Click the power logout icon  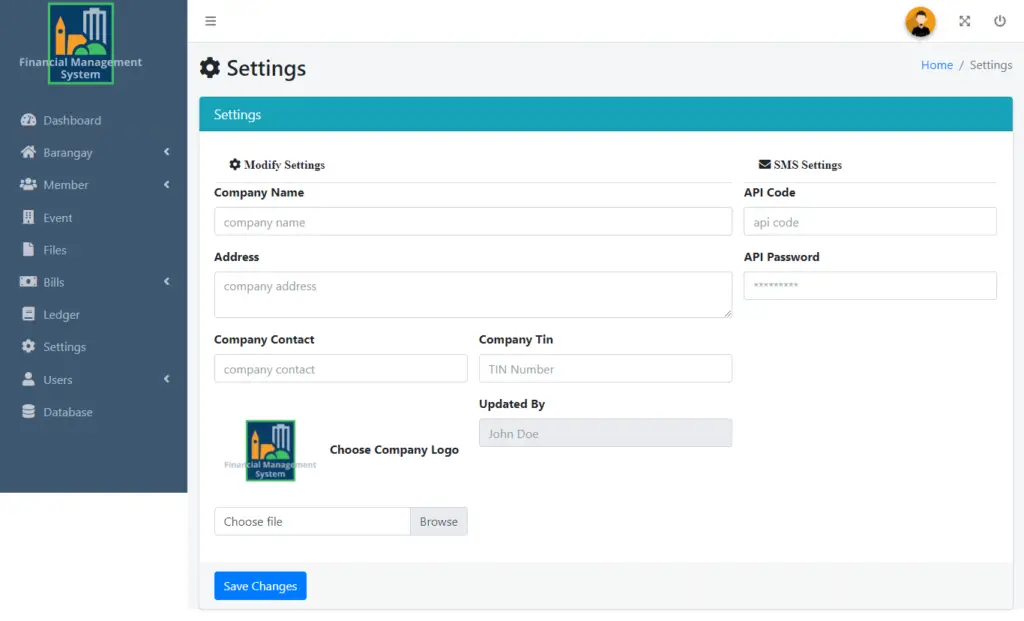[1000, 20]
